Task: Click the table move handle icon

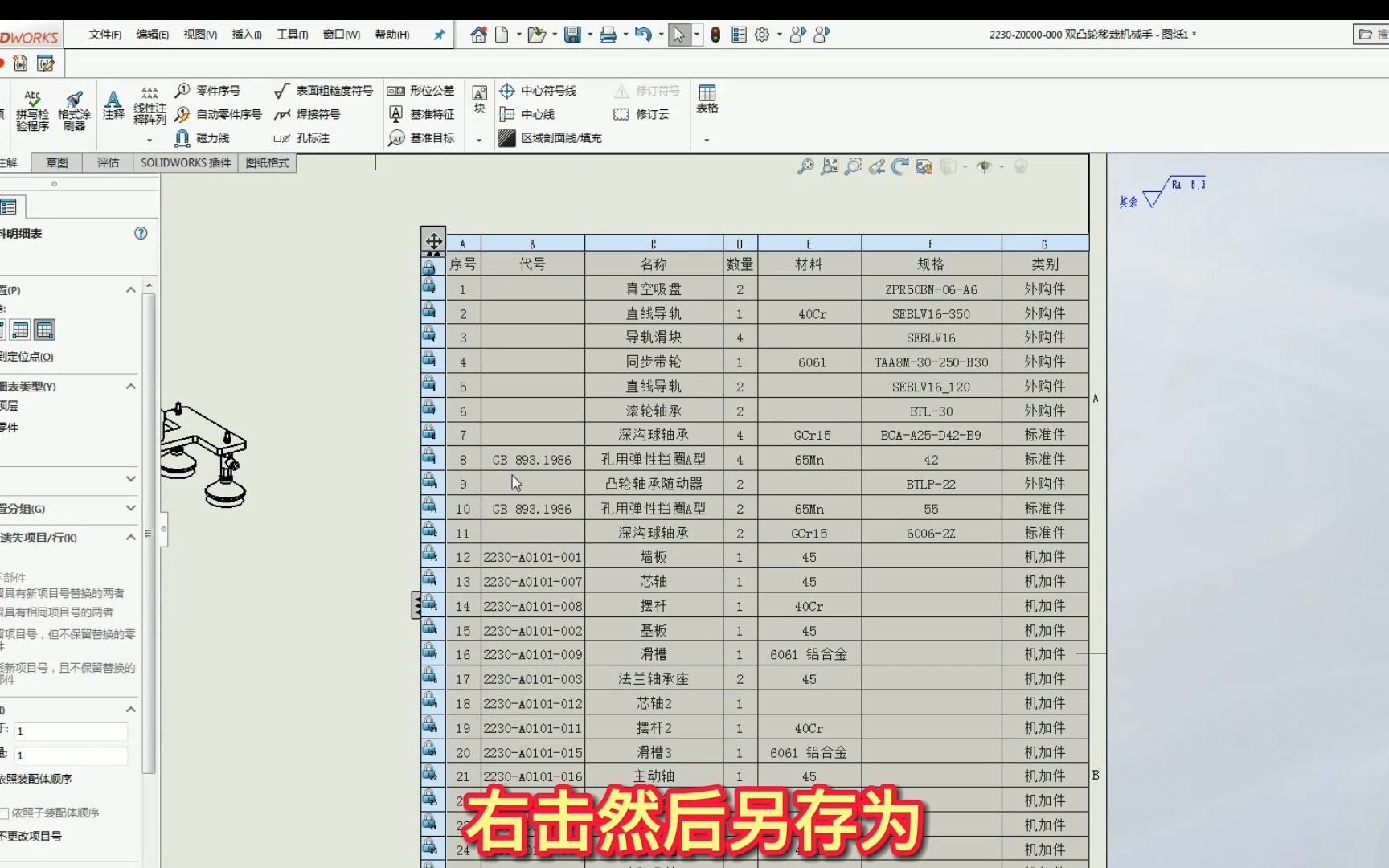Action: [433, 240]
